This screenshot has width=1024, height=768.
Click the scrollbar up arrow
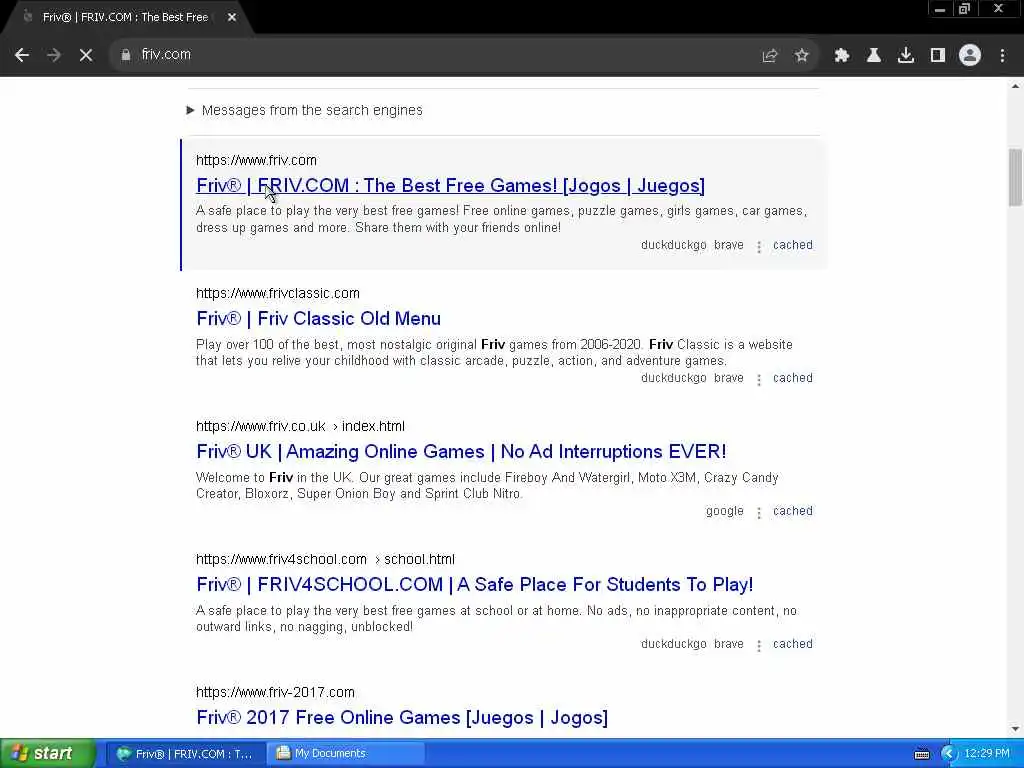coord(1016,86)
